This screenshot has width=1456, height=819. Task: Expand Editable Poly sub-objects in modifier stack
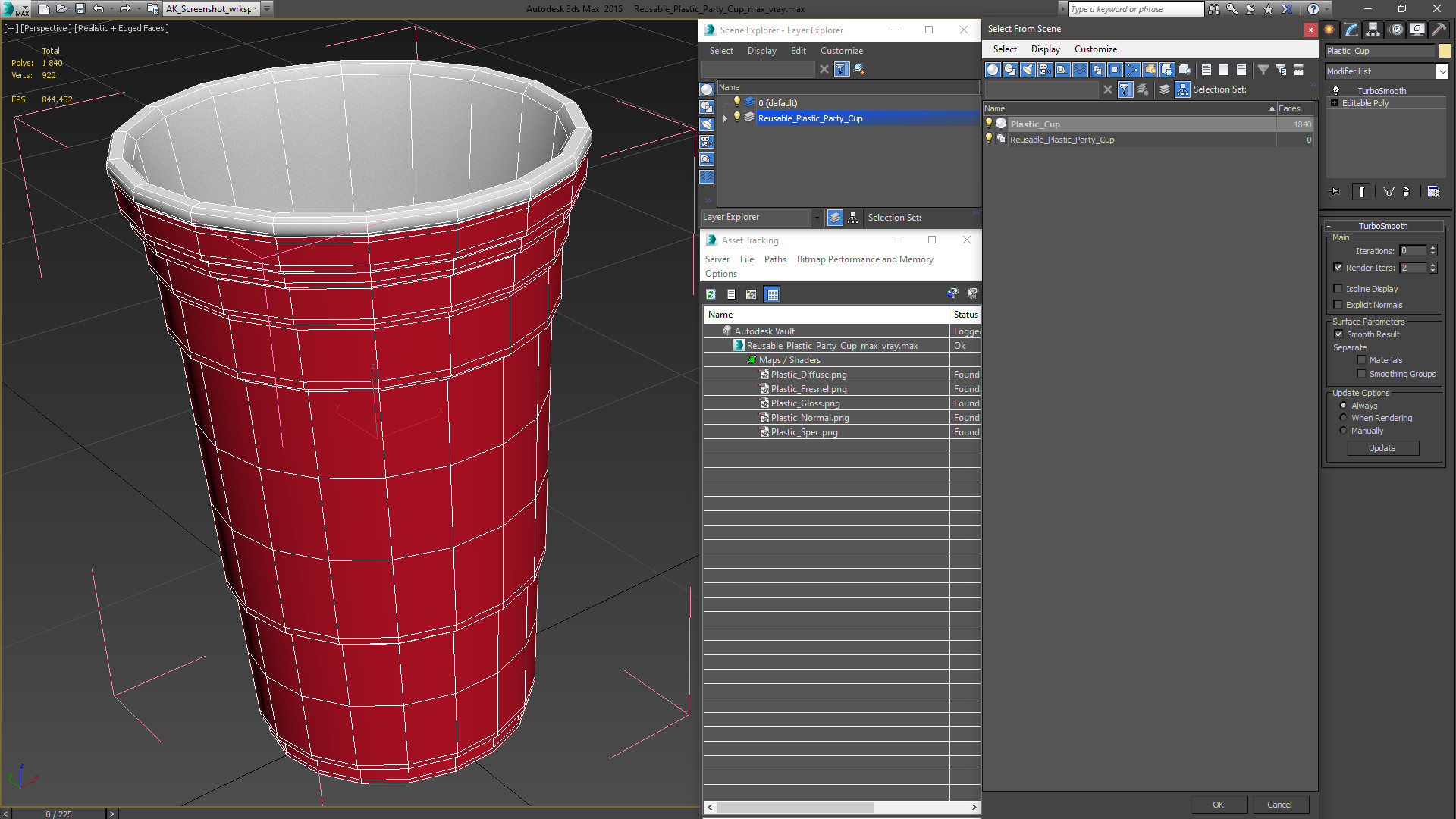point(1334,103)
